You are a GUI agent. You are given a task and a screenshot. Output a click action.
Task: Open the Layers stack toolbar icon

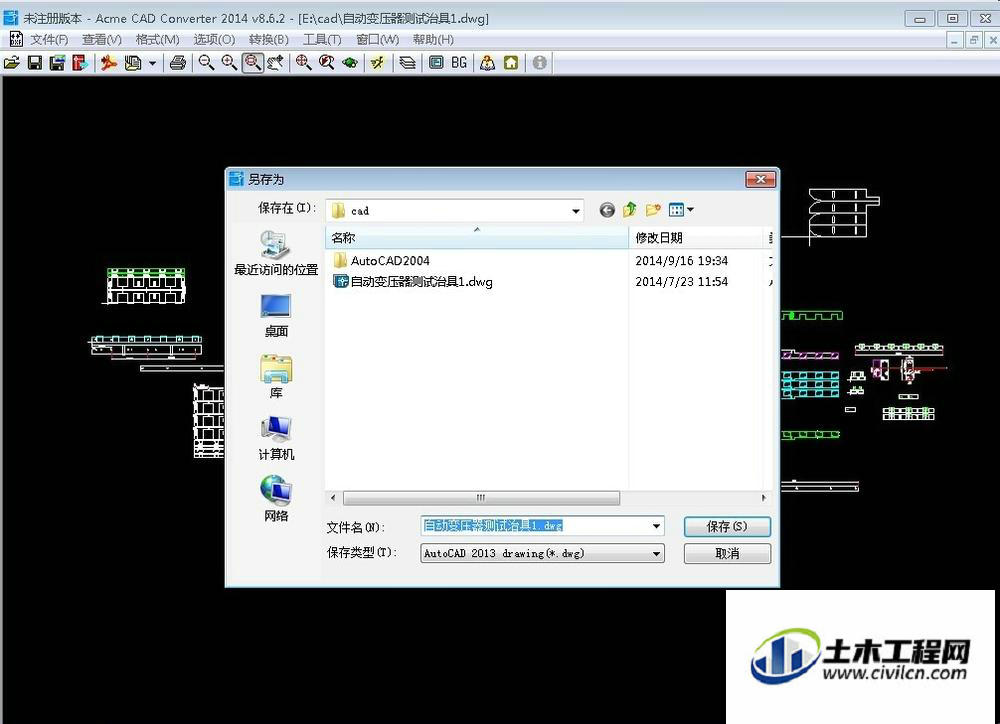(408, 63)
